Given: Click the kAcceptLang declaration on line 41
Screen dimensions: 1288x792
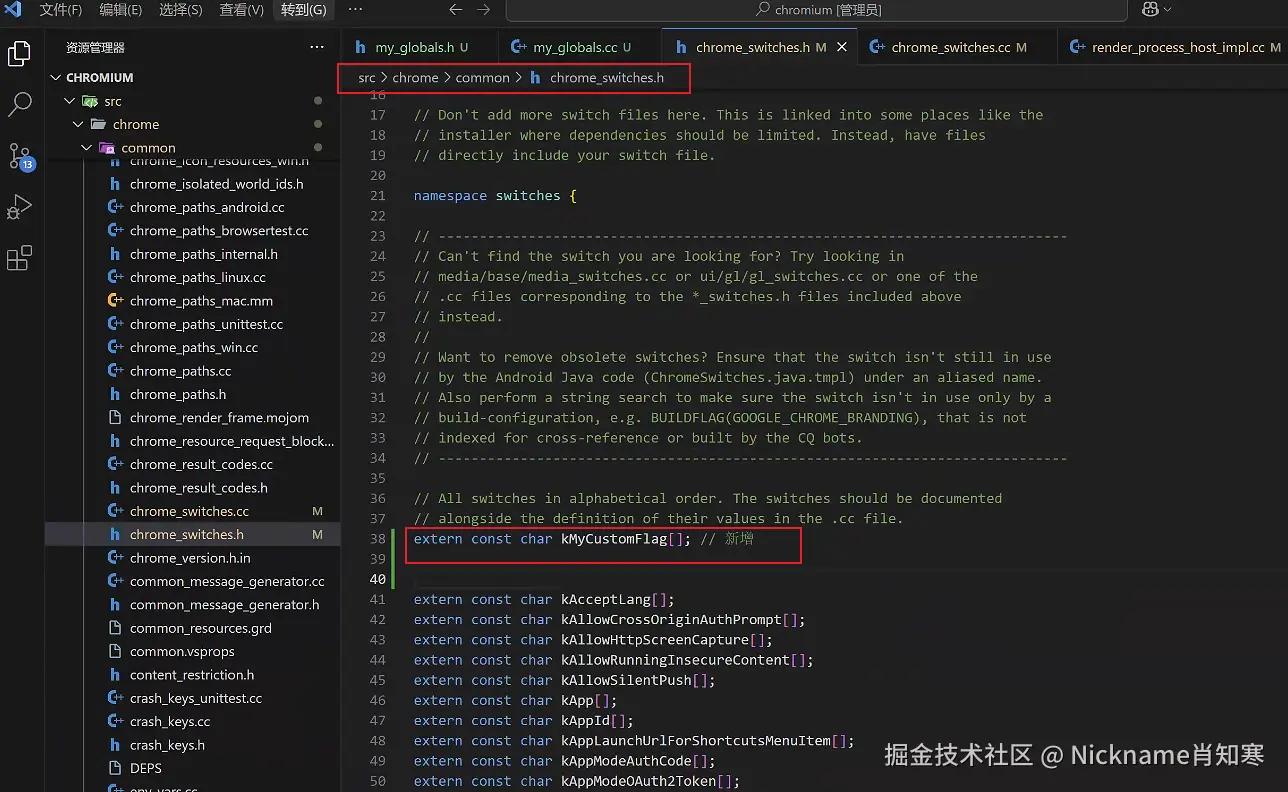Looking at the screenshot, I should tap(544, 600).
